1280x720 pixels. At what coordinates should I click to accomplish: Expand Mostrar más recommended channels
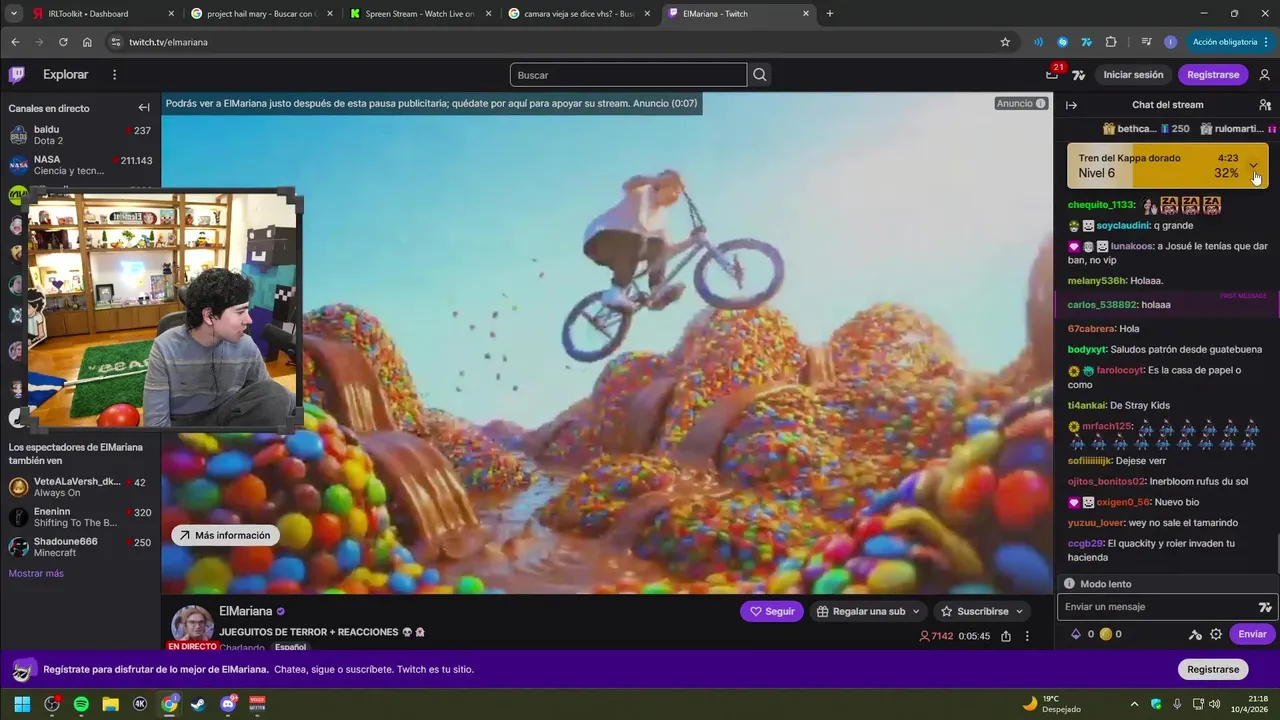[x=36, y=573]
